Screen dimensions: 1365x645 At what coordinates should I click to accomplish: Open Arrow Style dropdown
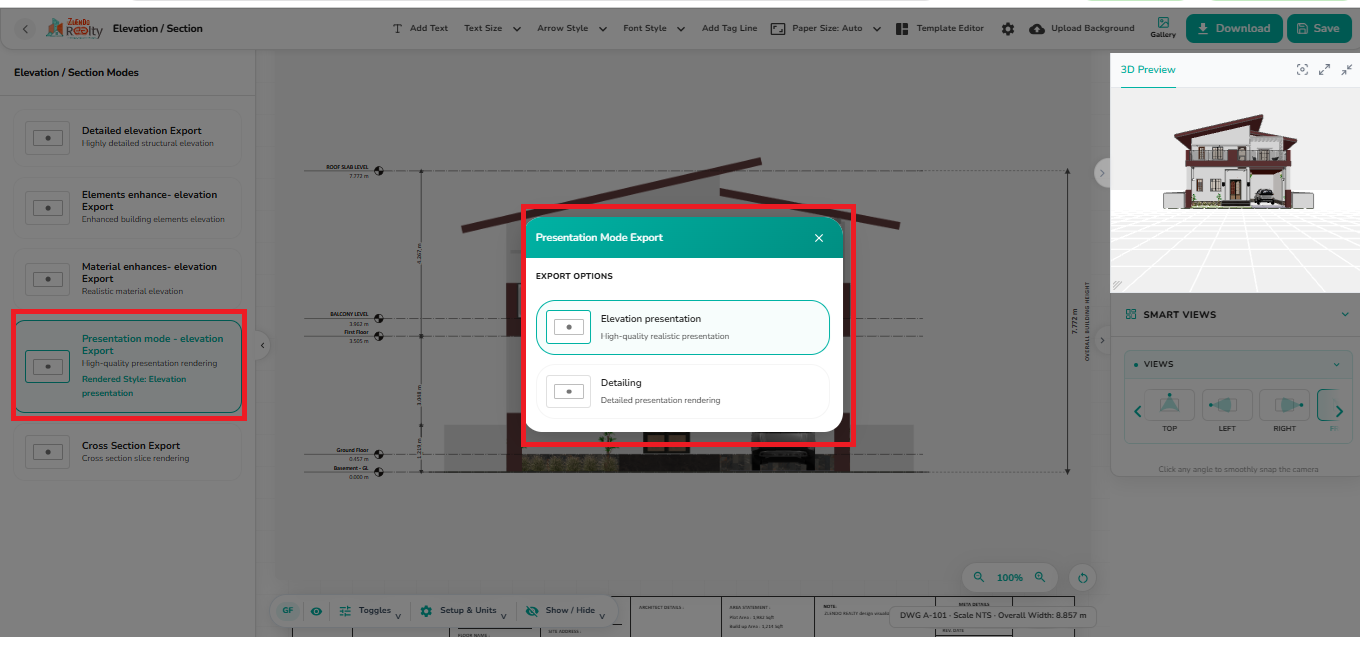coord(572,29)
